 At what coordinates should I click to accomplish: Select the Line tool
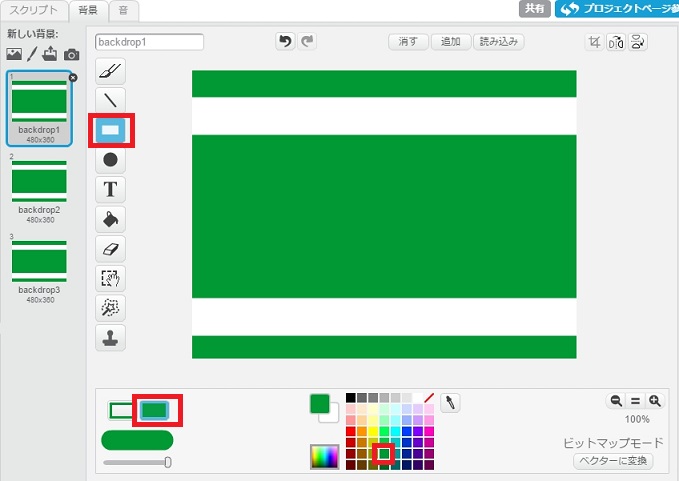click(110, 100)
